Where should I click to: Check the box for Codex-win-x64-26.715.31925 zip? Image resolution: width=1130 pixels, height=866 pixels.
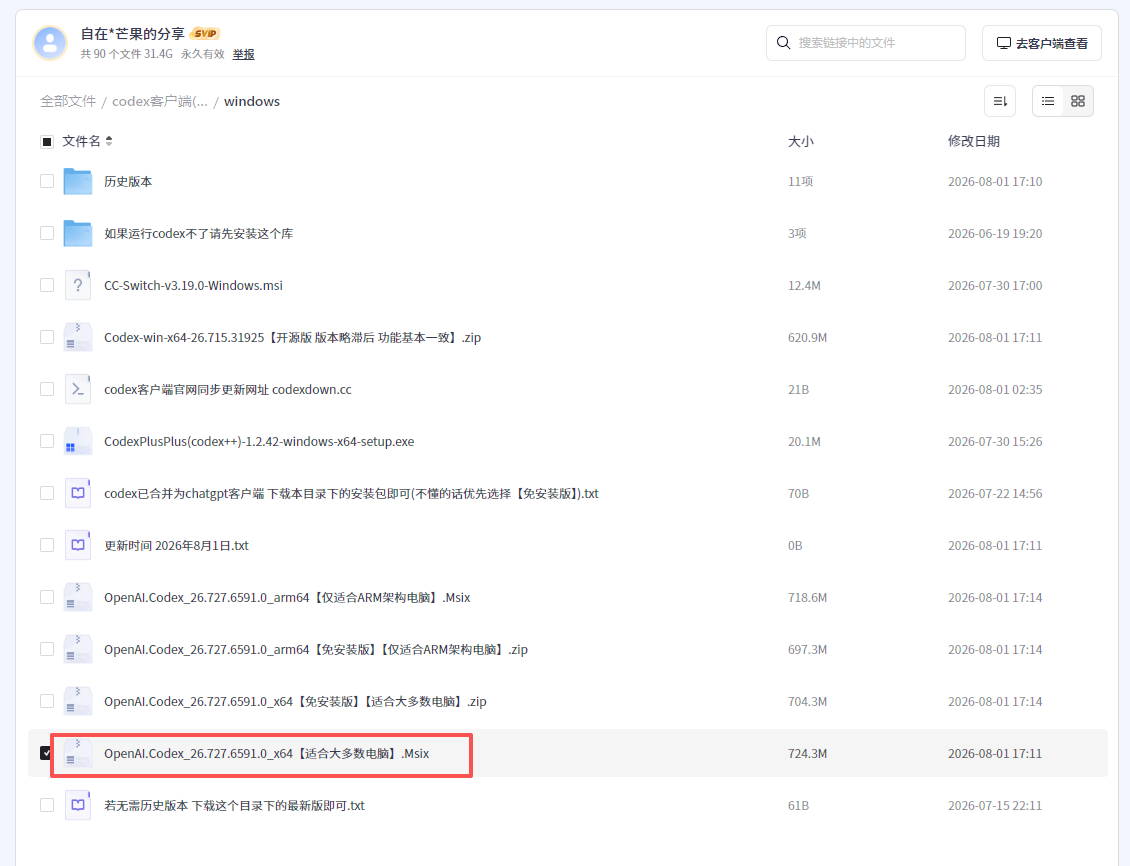tap(47, 337)
